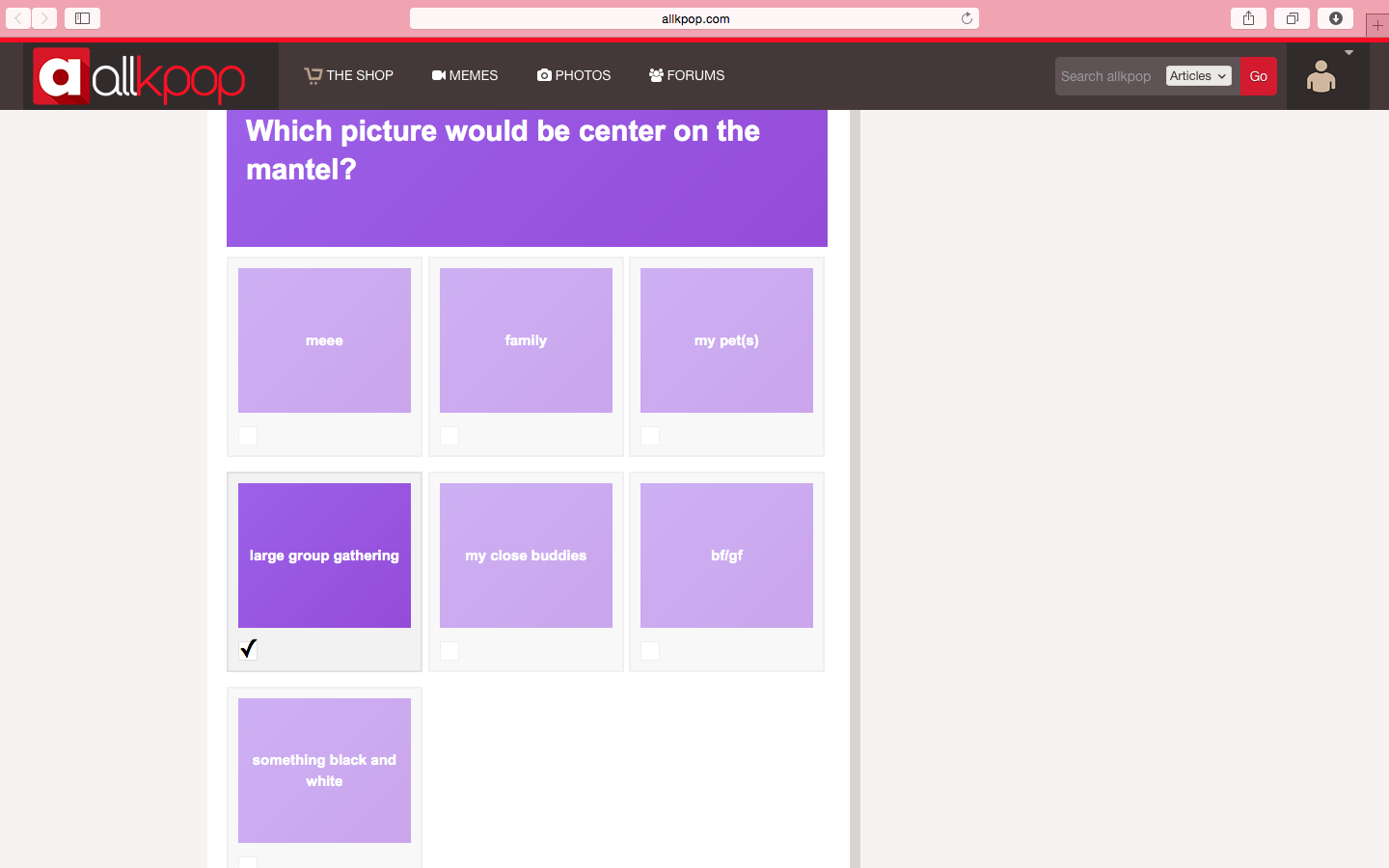Check the box under 'bf/gf'
The width and height of the screenshot is (1389, 868).
650,651
